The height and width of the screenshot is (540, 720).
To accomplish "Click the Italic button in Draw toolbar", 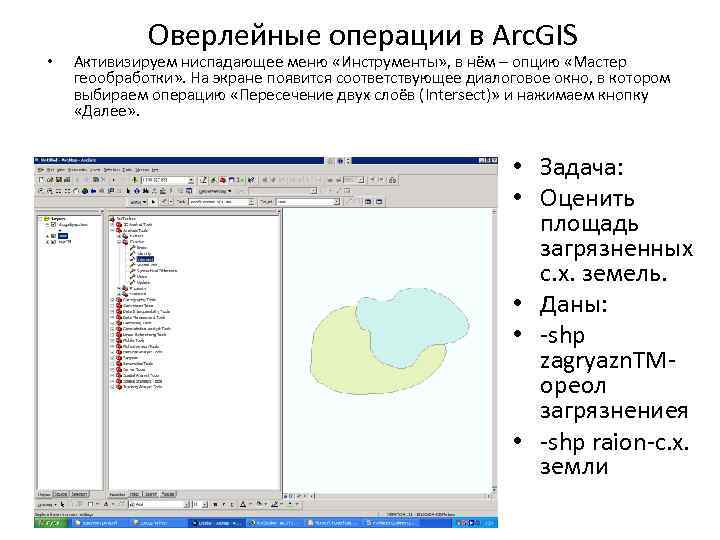I will coord(224,504).
